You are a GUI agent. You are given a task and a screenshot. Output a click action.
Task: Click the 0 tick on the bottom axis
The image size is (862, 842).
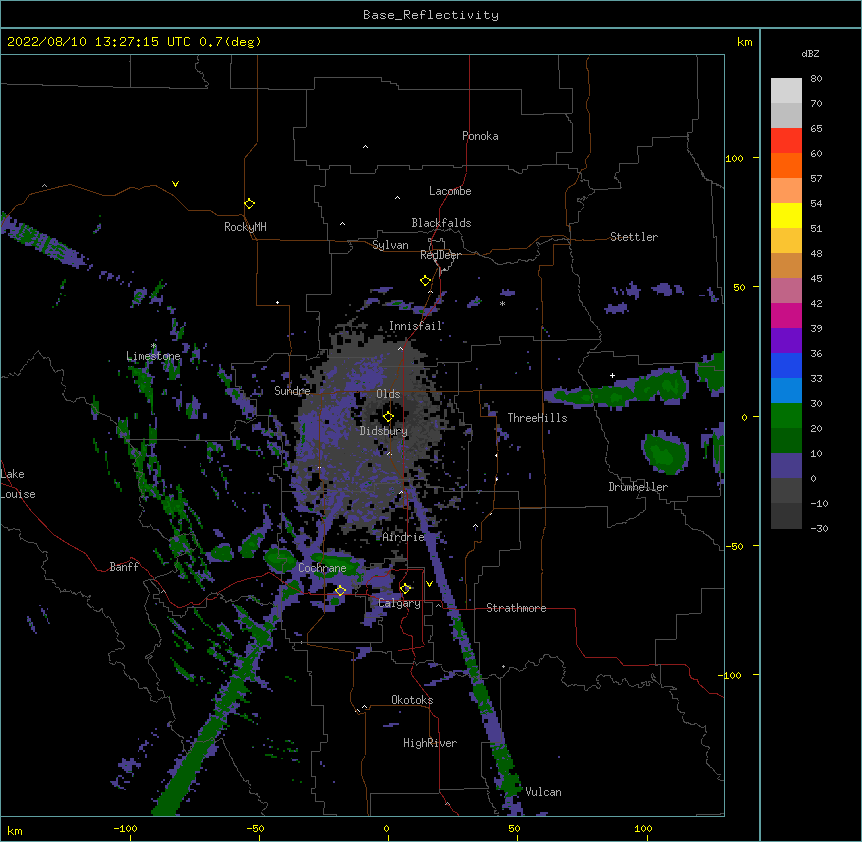[x=386, y=828]
